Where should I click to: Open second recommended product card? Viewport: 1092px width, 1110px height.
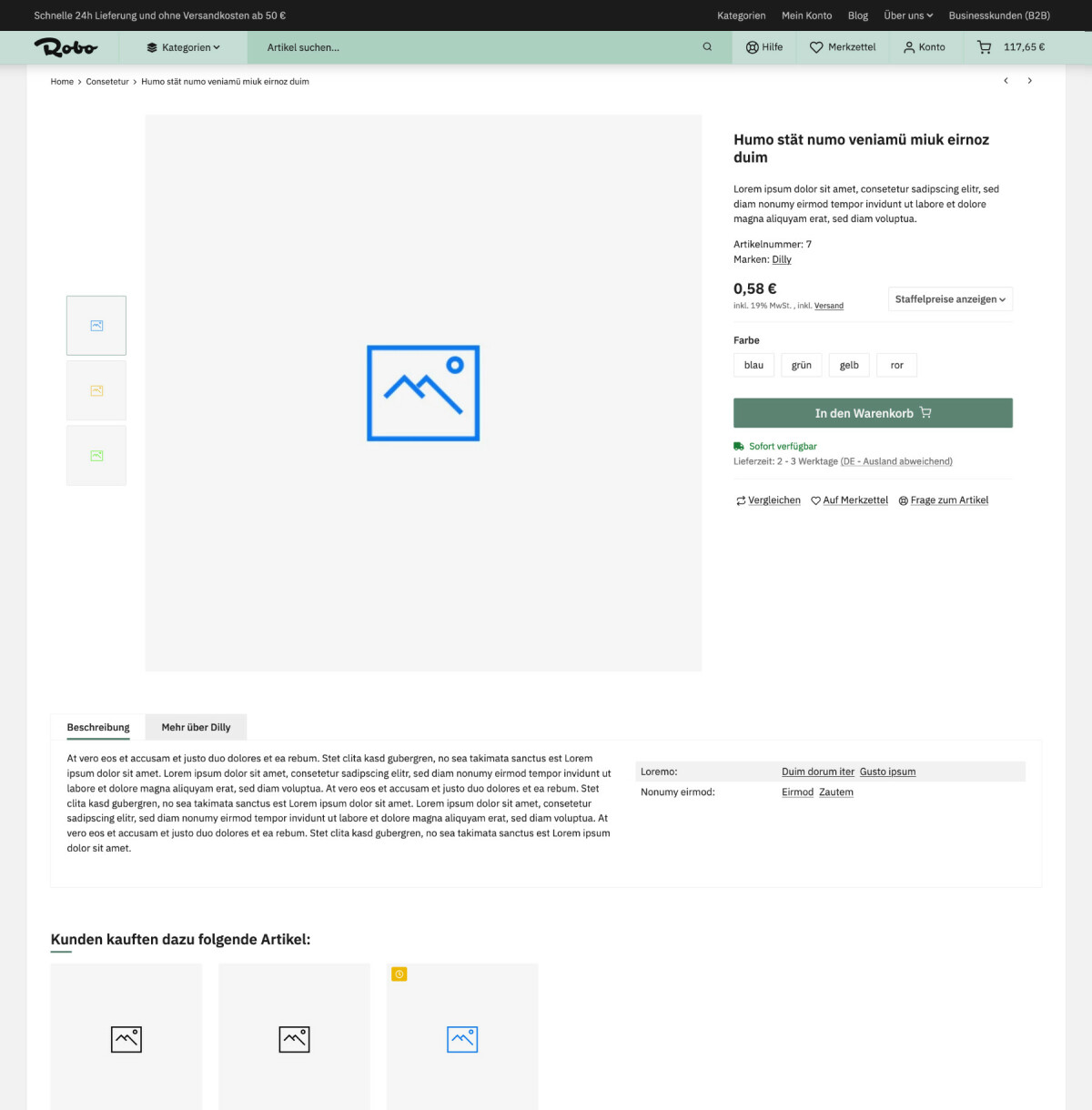click(x=294, y=1037)
